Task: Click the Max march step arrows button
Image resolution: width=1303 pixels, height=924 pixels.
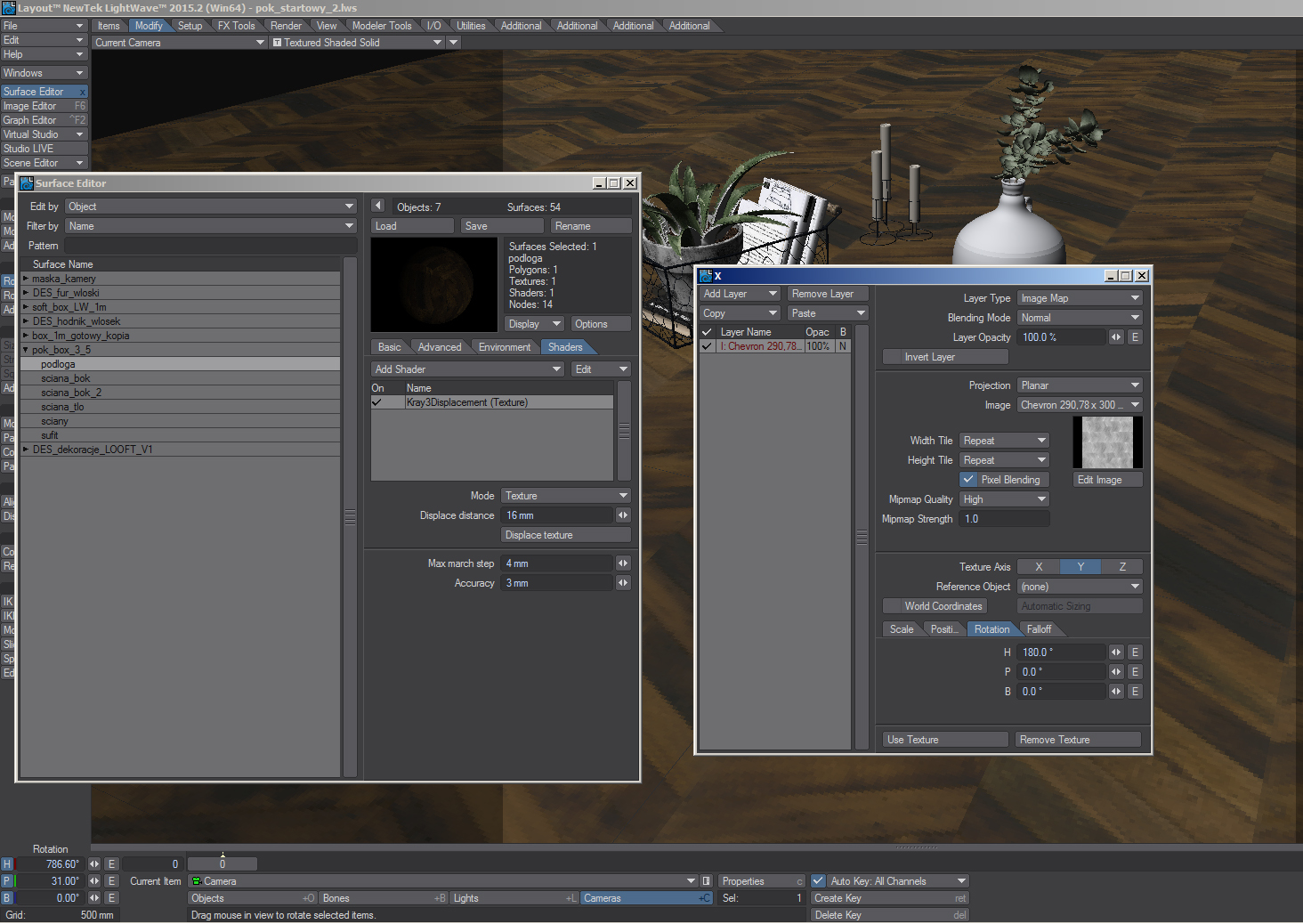Action: pos(623,563)
